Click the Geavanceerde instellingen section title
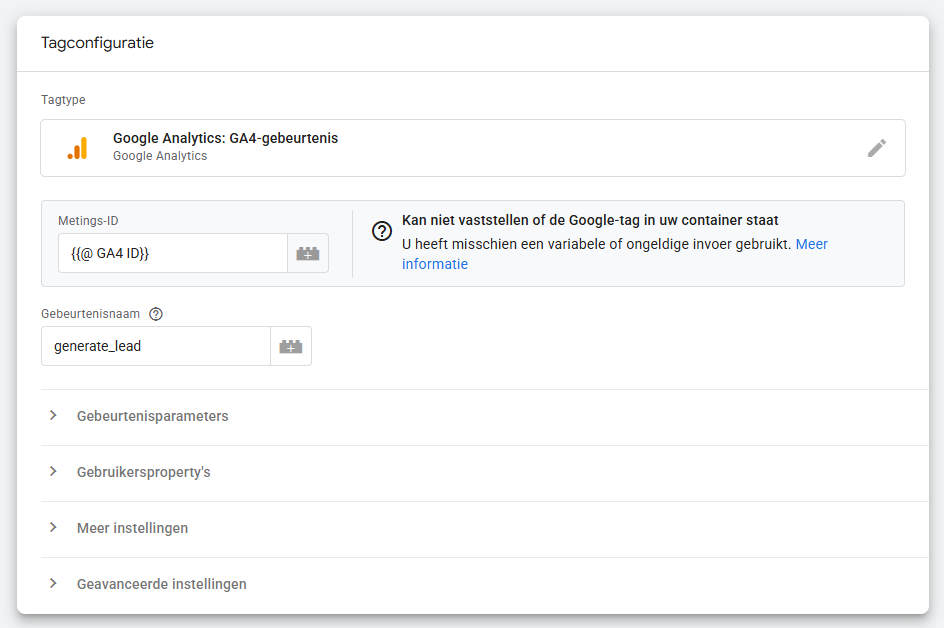The width and height of the screenshot is (944, 628). click(x=161, y=584)
